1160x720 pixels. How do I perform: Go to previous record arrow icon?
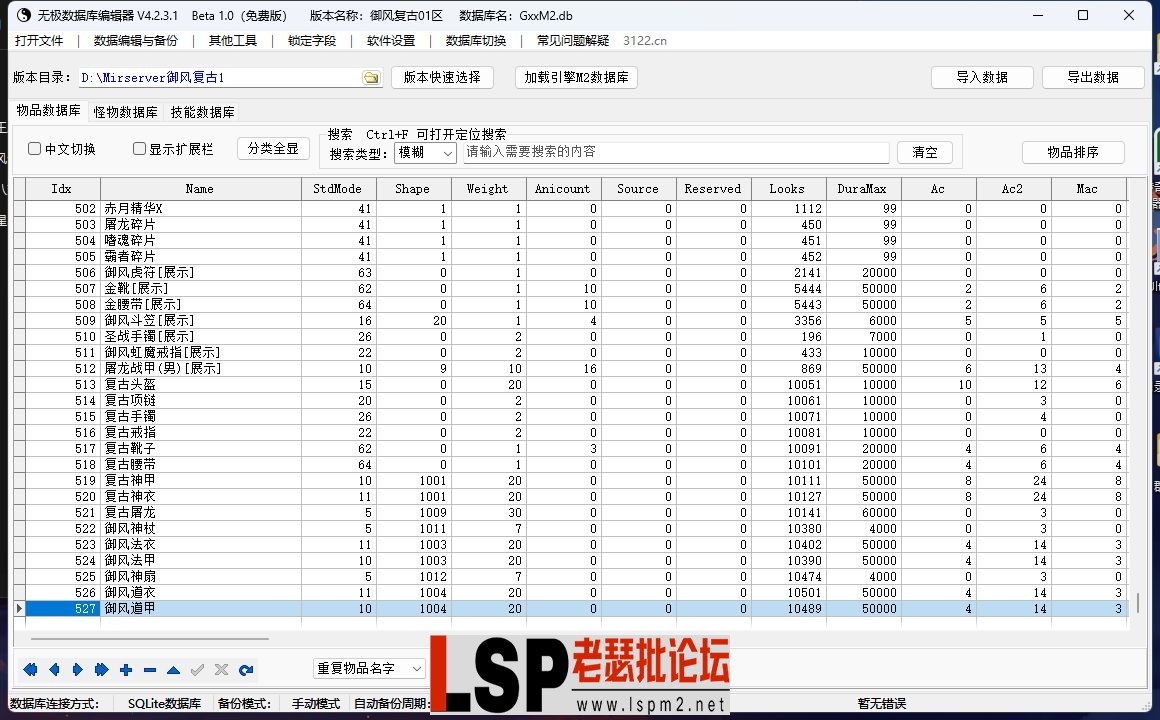[53, 670]
